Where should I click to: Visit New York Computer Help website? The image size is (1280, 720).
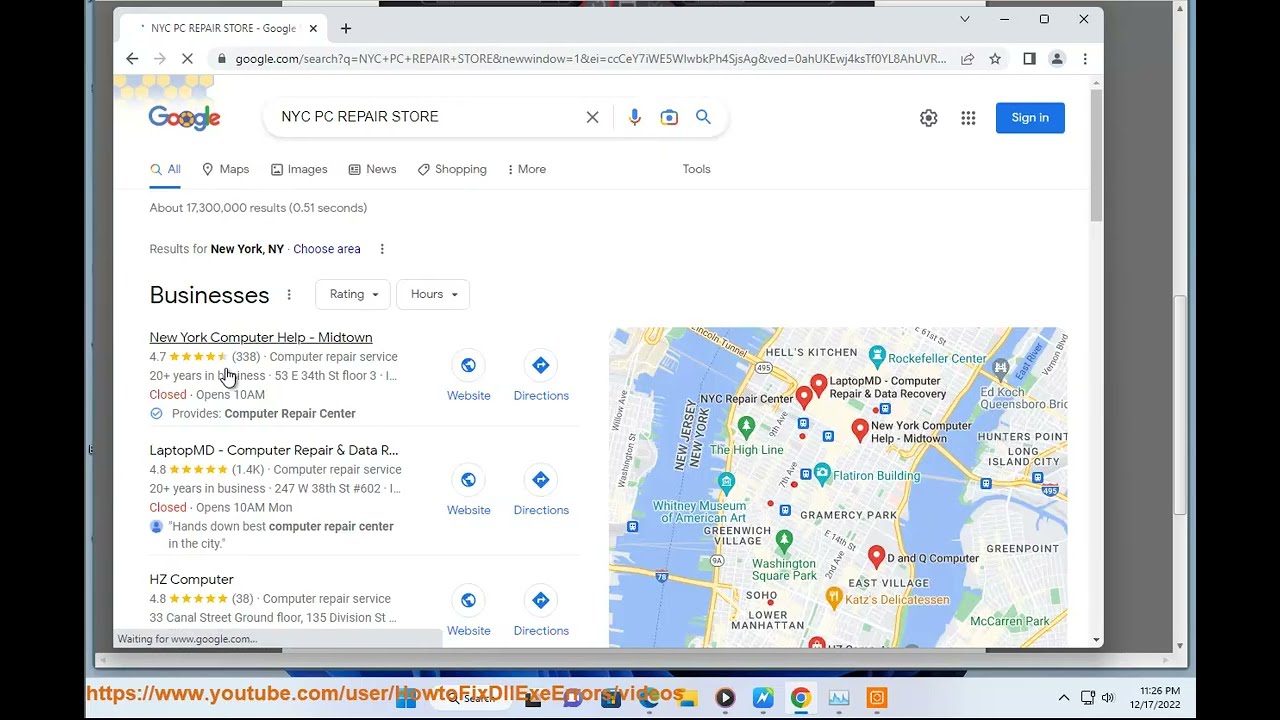click(468, 376)
